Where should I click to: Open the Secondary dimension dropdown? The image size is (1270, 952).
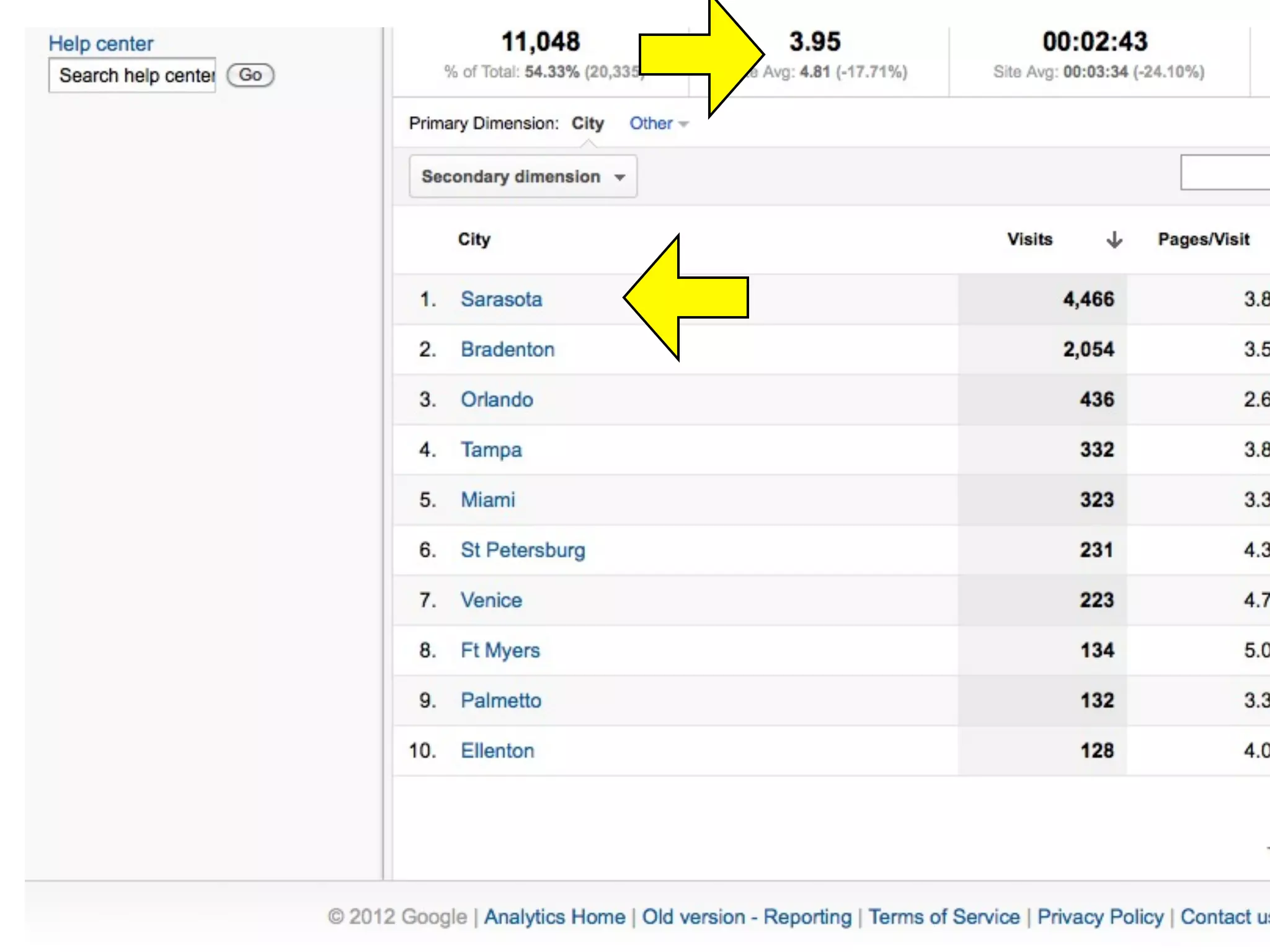click(523, 177)
